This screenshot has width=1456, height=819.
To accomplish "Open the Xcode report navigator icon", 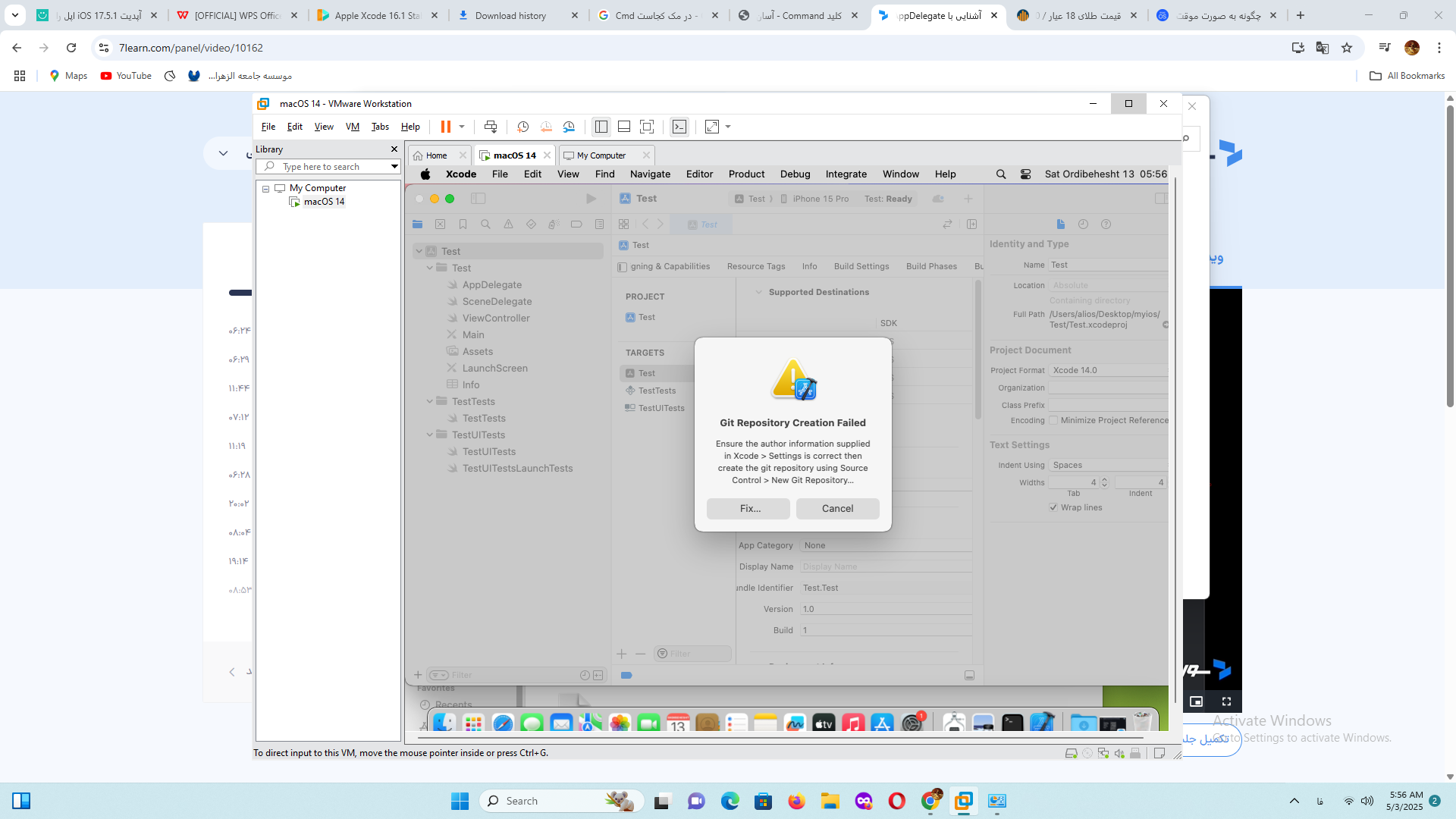I will coord(599,224).
